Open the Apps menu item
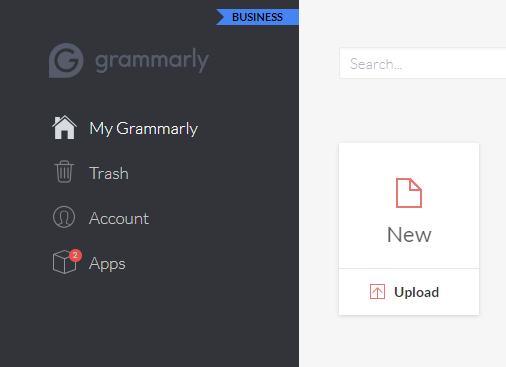 point(107,264)
